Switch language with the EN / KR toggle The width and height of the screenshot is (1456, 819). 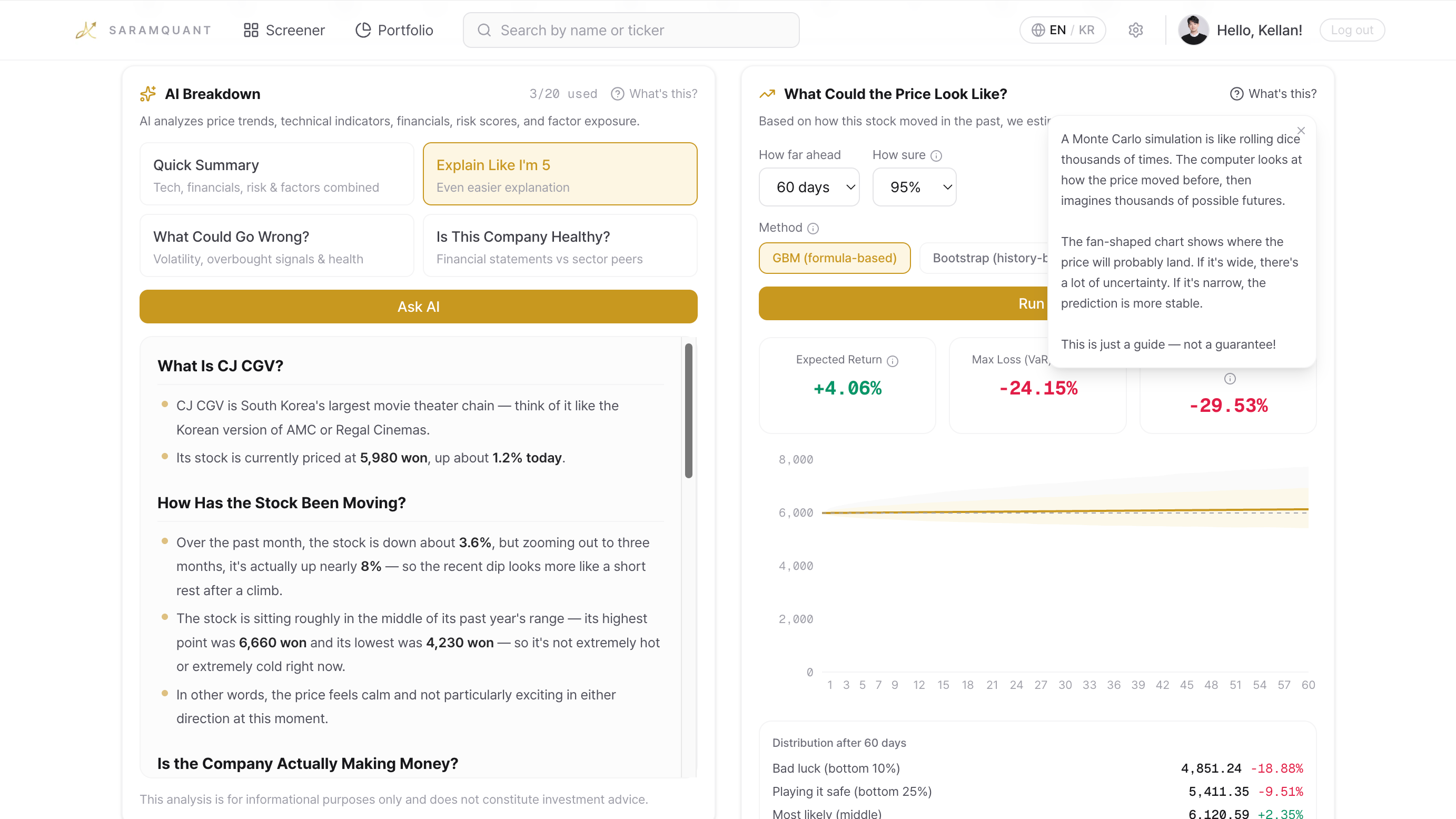coord(1062,30)
